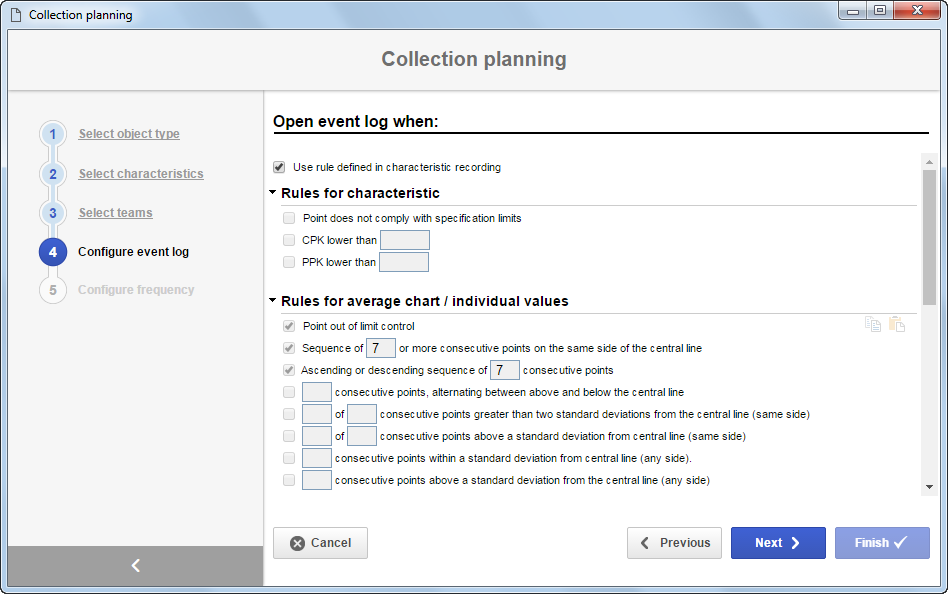Toggle Use rule defined in characteristic recording
The image size is (948, 594).
tap(279, 167)
